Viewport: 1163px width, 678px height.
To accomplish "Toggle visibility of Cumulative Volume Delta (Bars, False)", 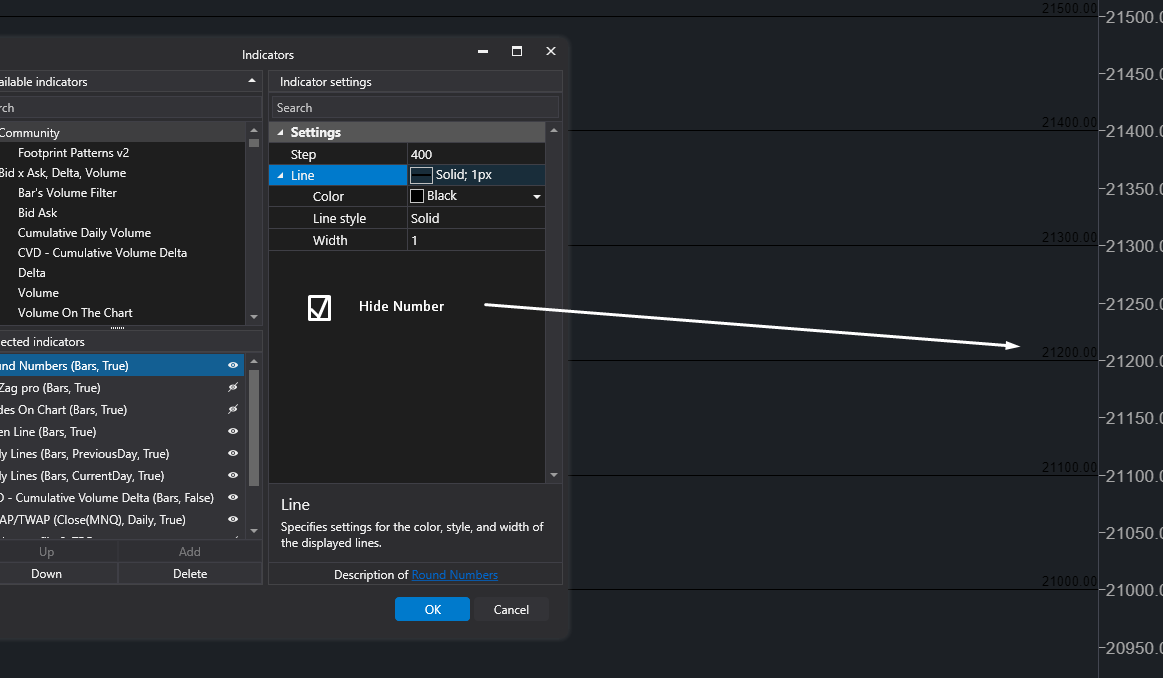I will (x=233, y=498).
